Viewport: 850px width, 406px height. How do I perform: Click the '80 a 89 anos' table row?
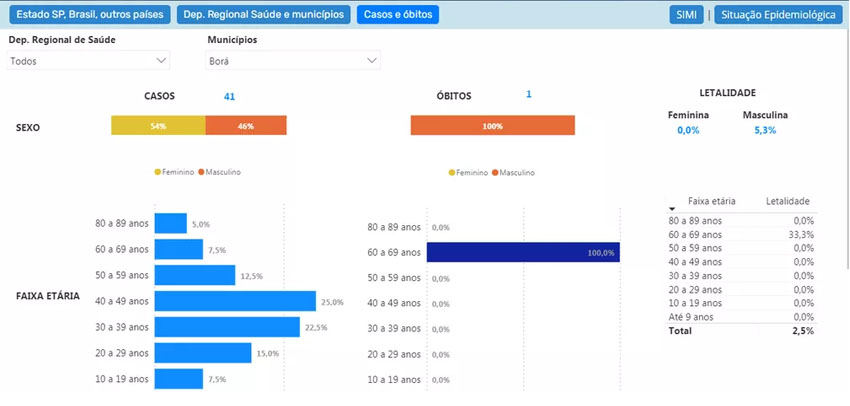(741, 221)
